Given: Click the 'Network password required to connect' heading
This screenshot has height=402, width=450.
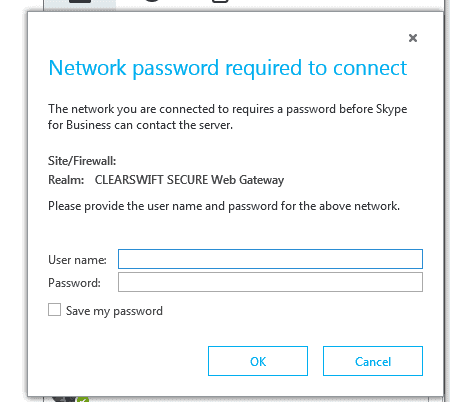Looking at the screenshot, I should pyautogui.click(x=228, y=68).
